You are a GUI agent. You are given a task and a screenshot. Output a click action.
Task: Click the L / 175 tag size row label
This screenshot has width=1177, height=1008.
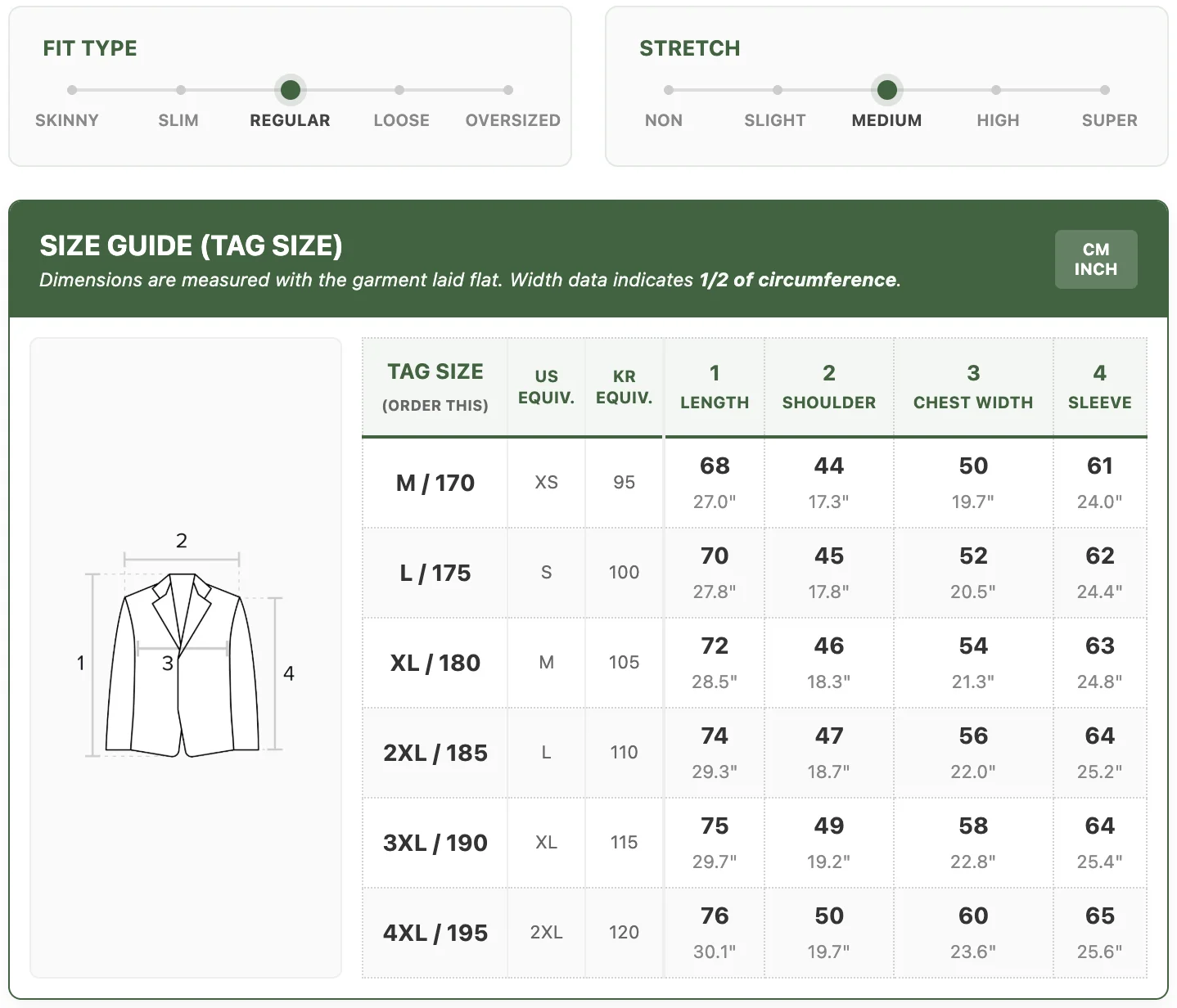coord(435,573)
